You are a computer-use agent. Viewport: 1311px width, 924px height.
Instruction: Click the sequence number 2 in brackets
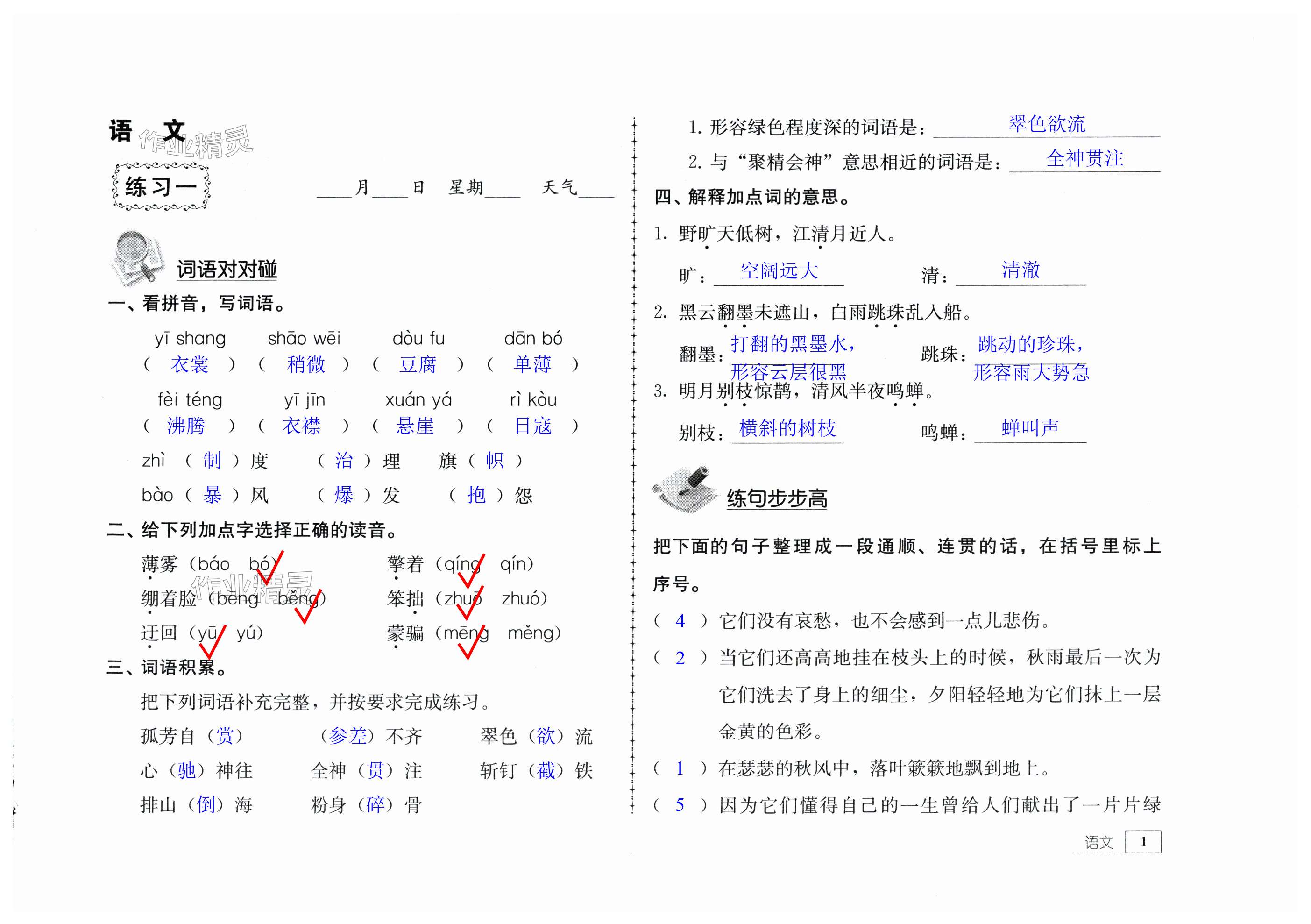[680, 659]
